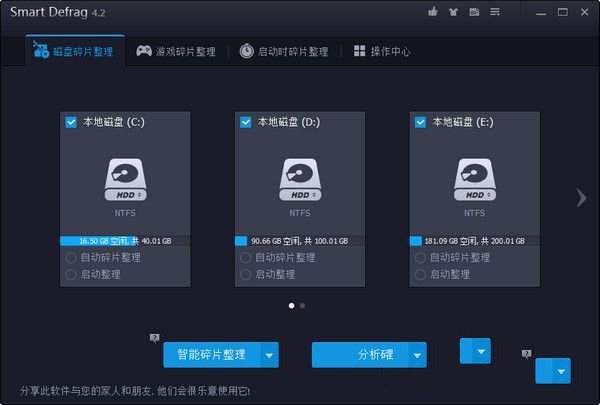Expand the 分析 button dropdown arrow
Image resolution: width=600 pixels, height=405 pixels.
pyautogui.click(x=417, y=355)
